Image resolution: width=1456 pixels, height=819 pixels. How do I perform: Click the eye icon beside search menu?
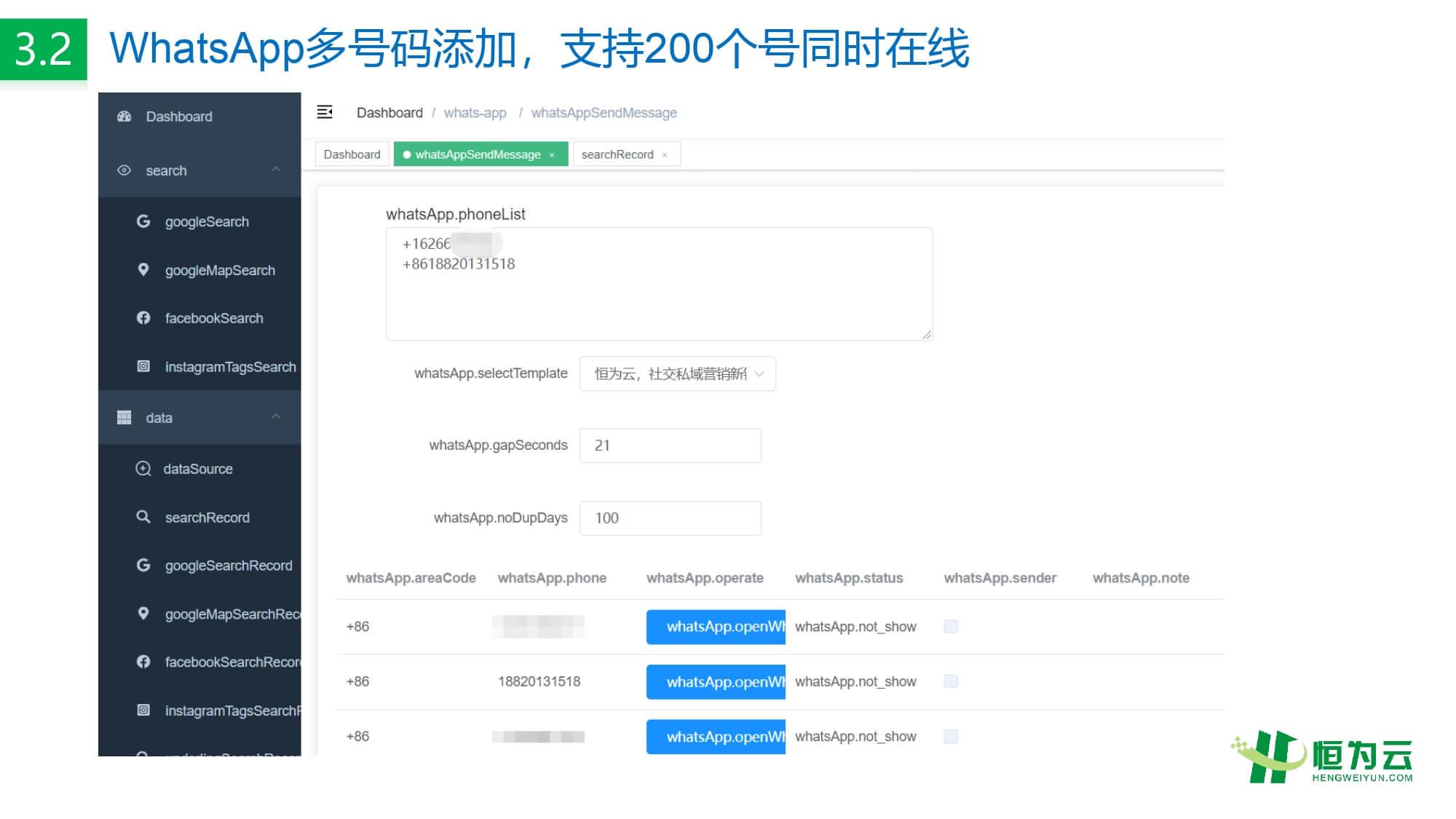pos(124,170)
